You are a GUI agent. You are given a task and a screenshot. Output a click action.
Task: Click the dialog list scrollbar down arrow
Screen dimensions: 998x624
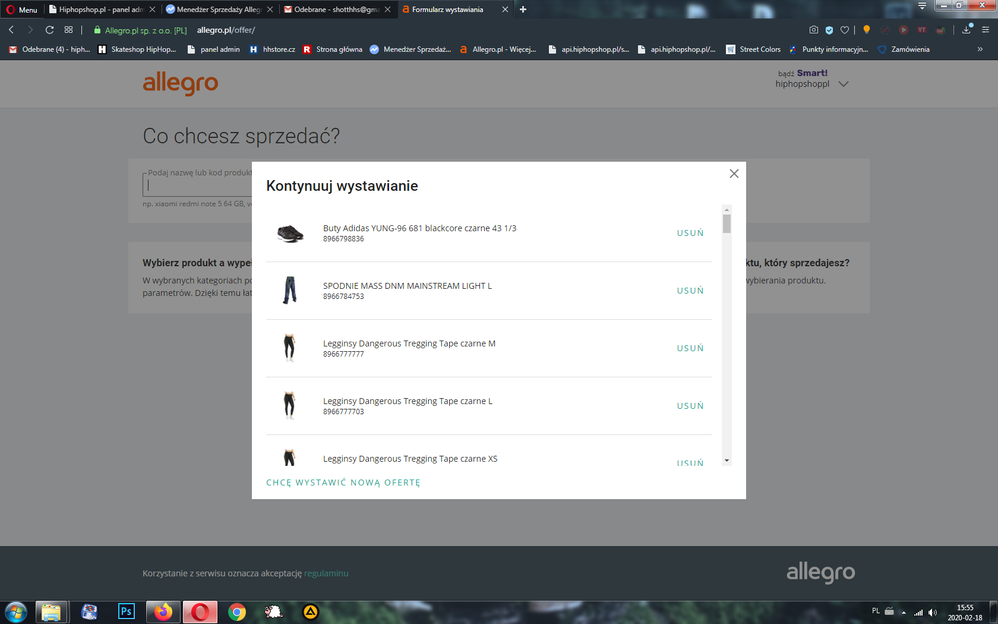[x=727, y=460]
